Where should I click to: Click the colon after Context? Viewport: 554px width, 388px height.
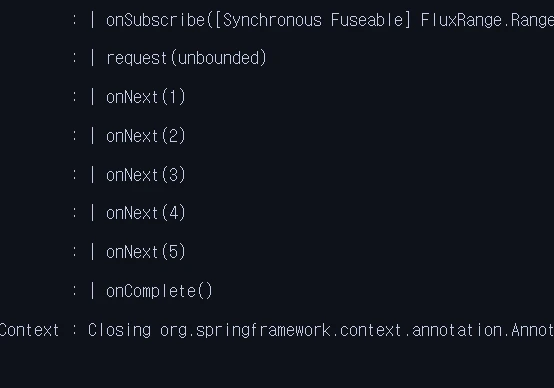[x=74, y=330]
